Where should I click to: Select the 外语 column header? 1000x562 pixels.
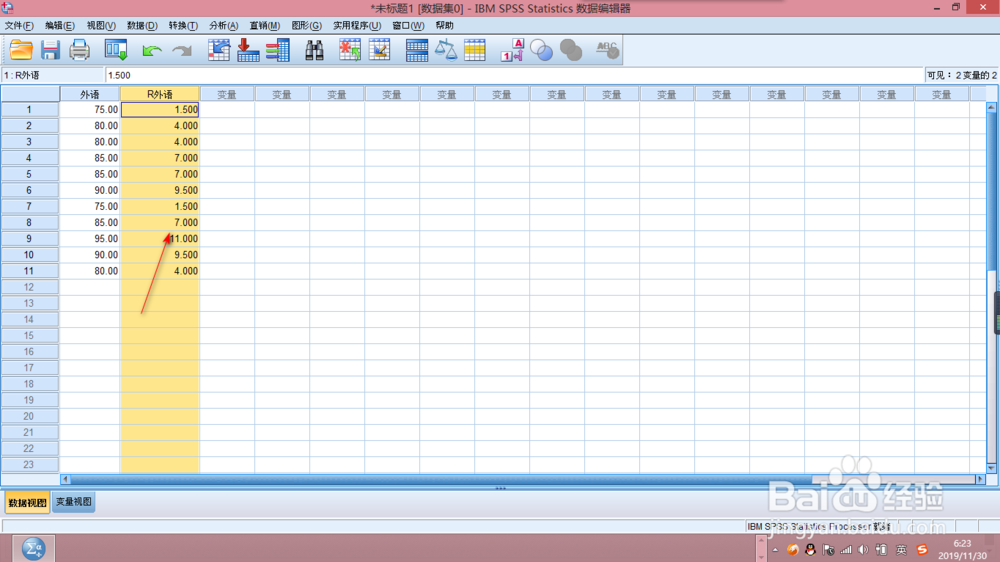click(90, 94)
